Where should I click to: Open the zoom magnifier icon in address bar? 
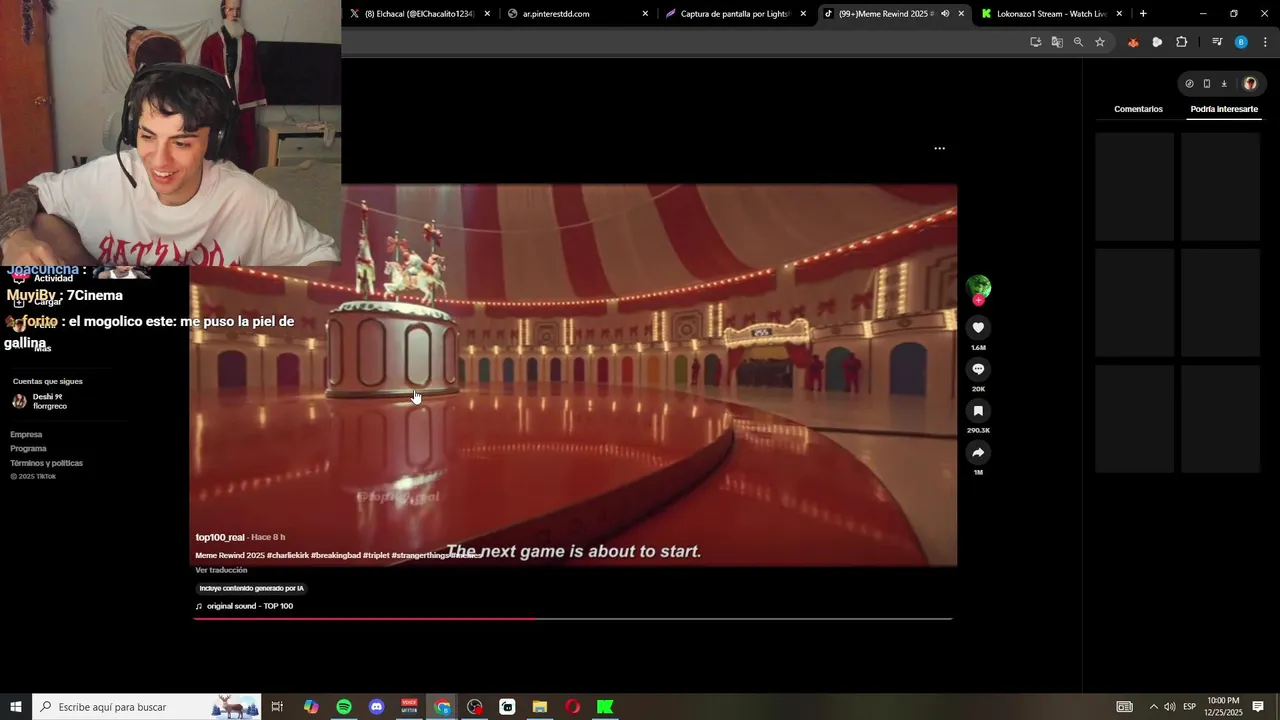[x=1078, y=42]
